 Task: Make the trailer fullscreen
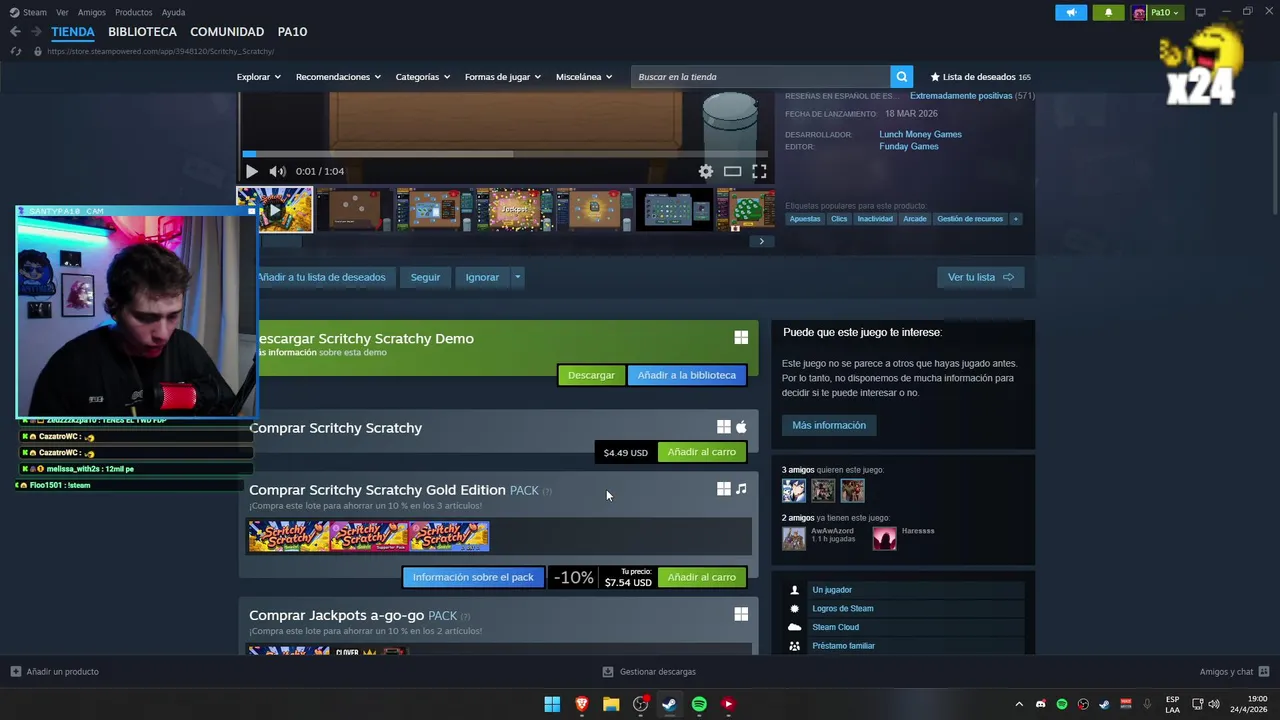pos(759,171)
